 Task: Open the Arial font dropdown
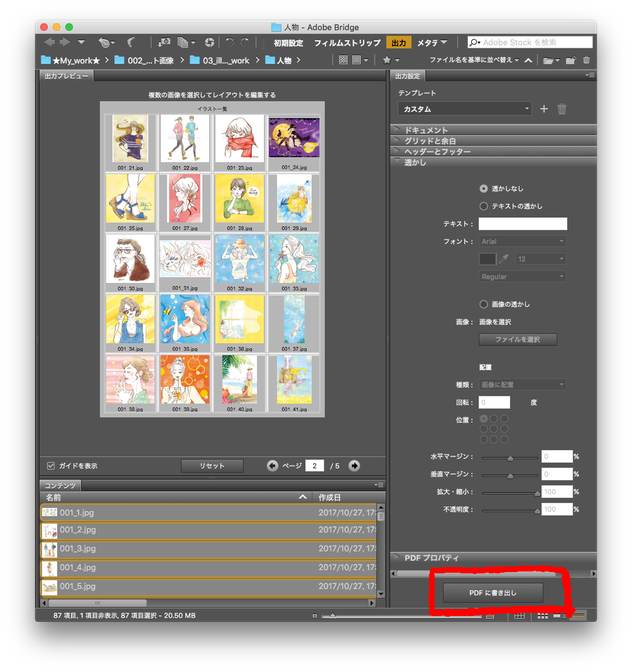[522, 241]
